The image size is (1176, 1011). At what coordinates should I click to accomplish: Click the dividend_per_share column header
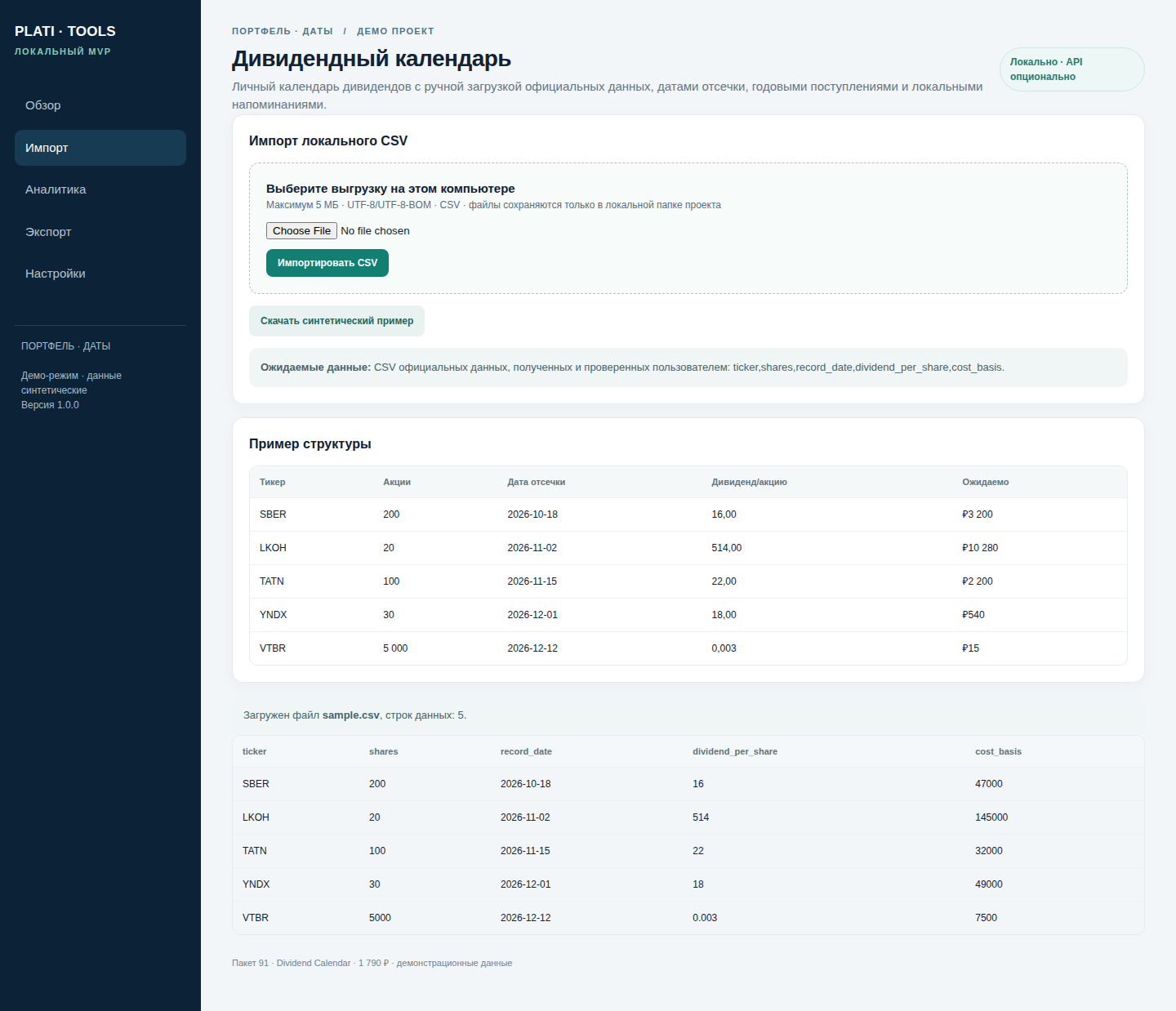[735, 751]
